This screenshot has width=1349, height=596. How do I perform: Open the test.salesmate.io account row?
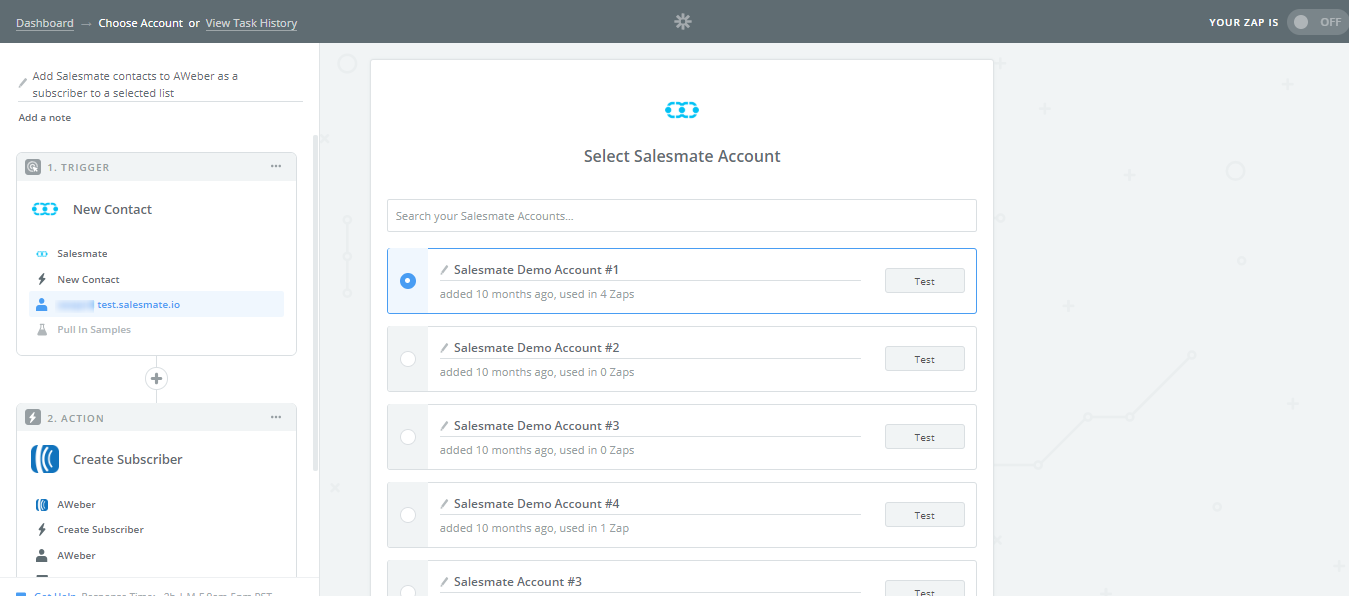pos(157,304)
